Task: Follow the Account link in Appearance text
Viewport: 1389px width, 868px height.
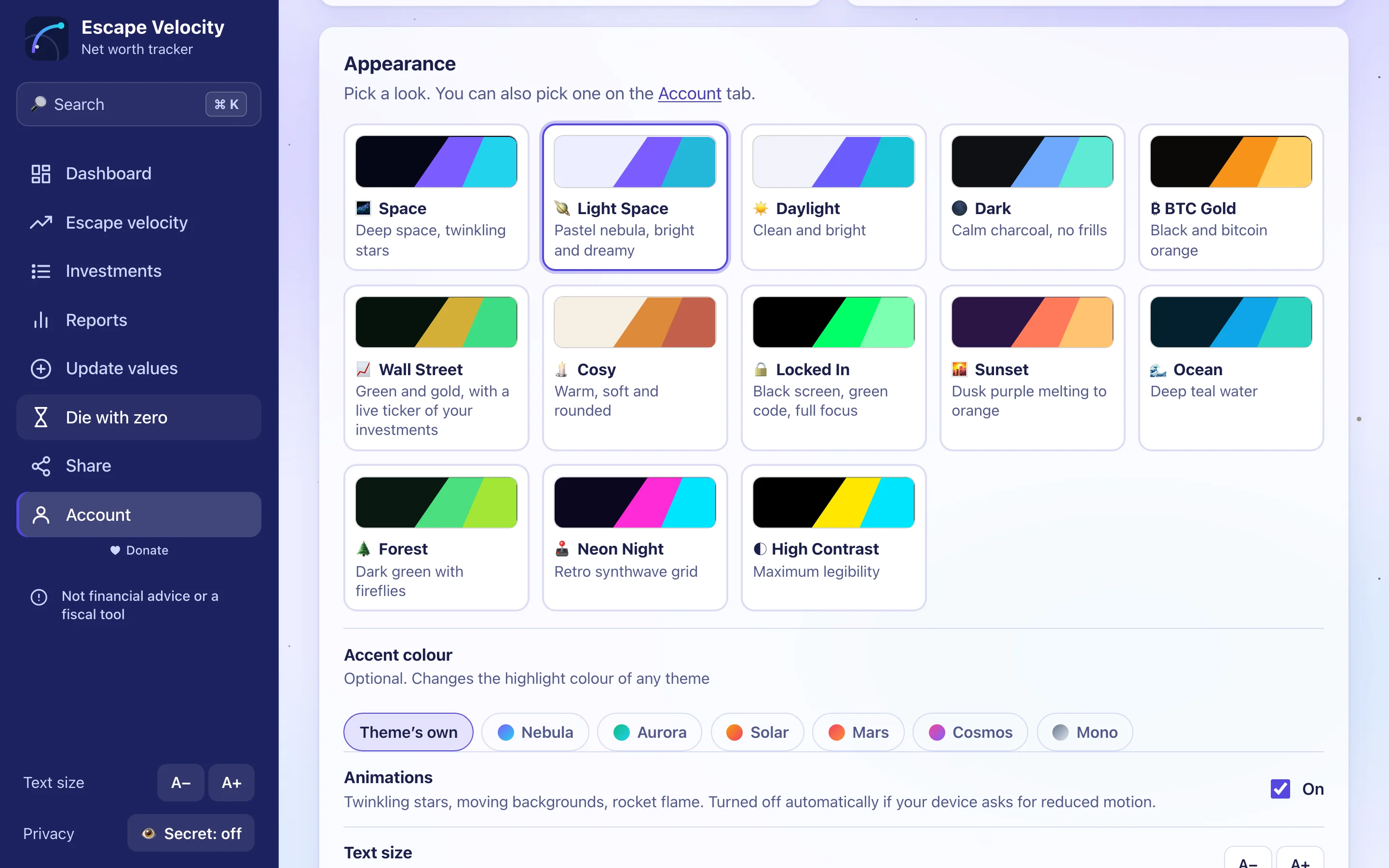Action: [689, 93]
